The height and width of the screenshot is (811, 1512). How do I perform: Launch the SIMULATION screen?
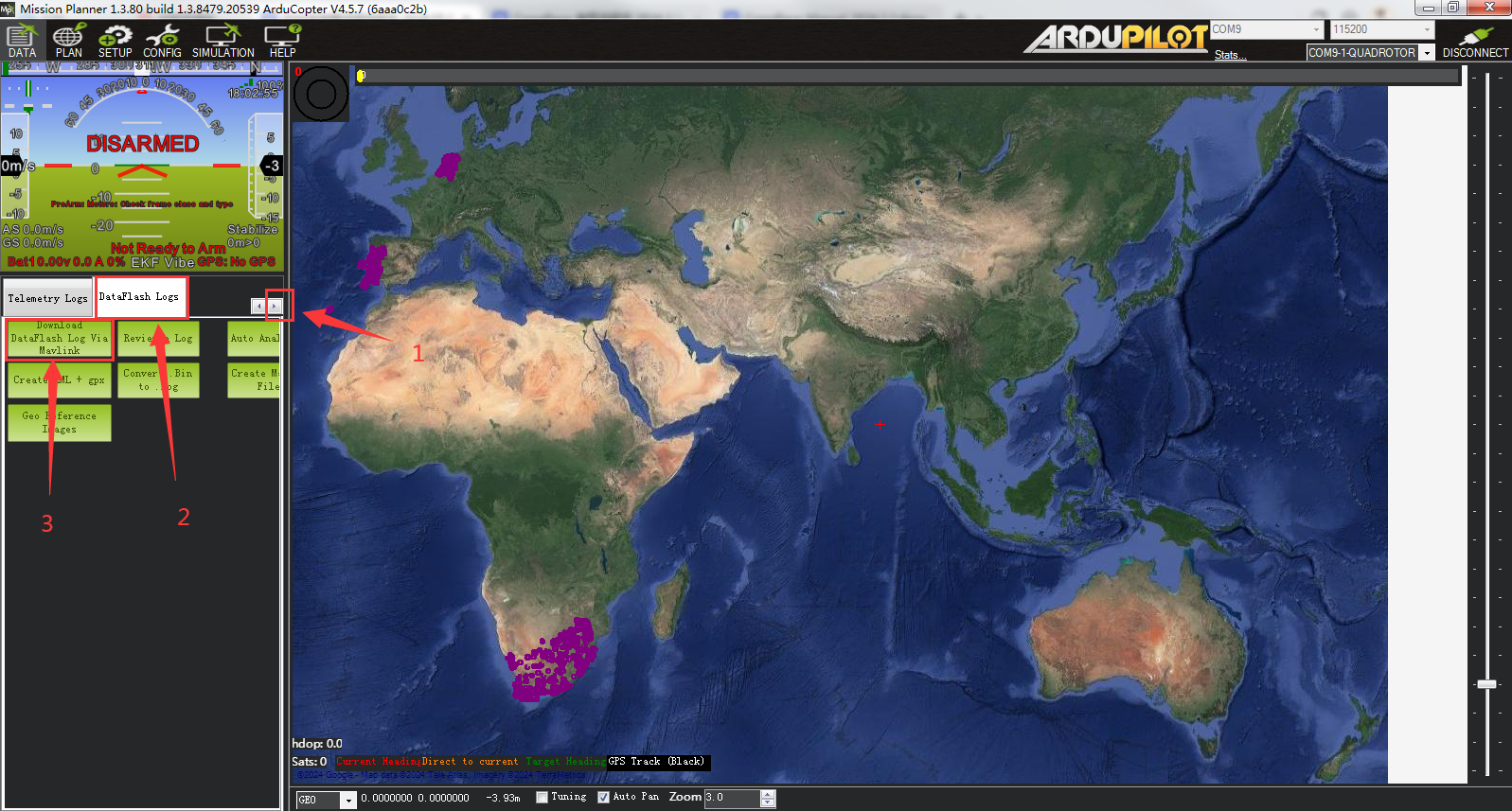click(x=222, y=41)
